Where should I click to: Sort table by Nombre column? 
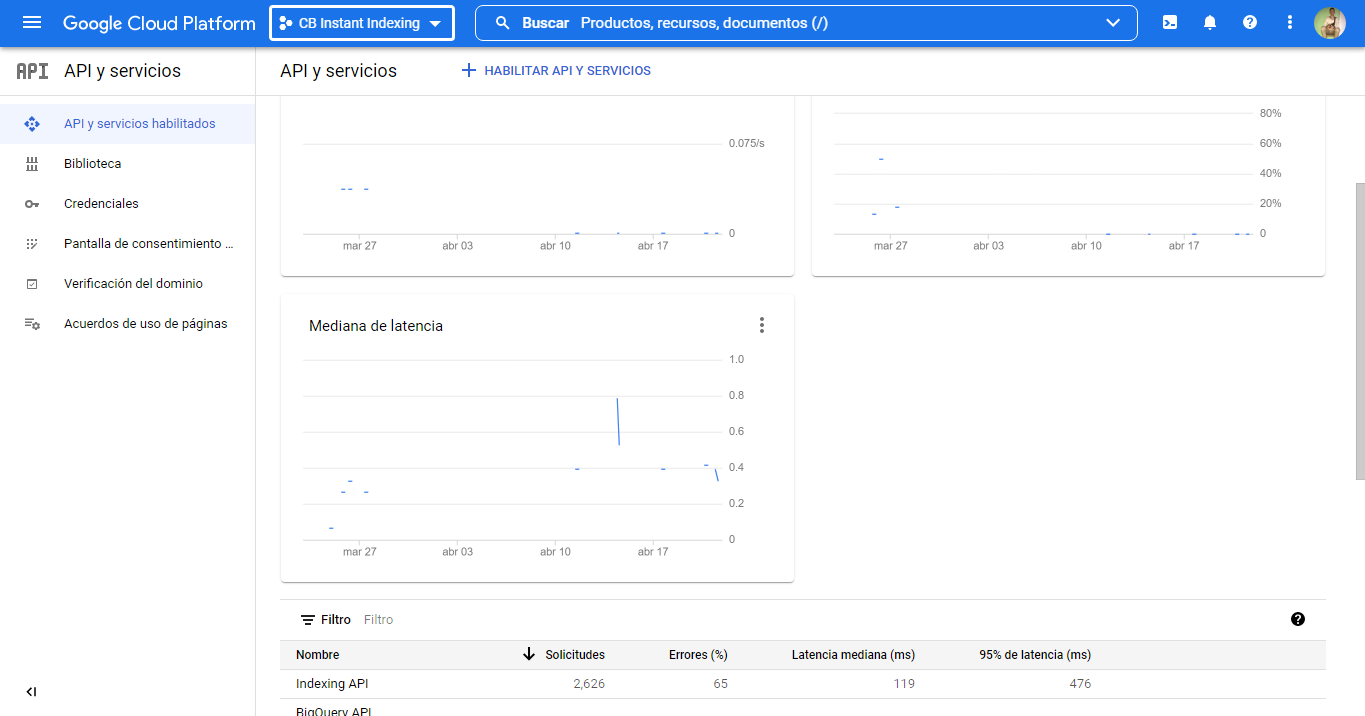[x=317, y=655]
